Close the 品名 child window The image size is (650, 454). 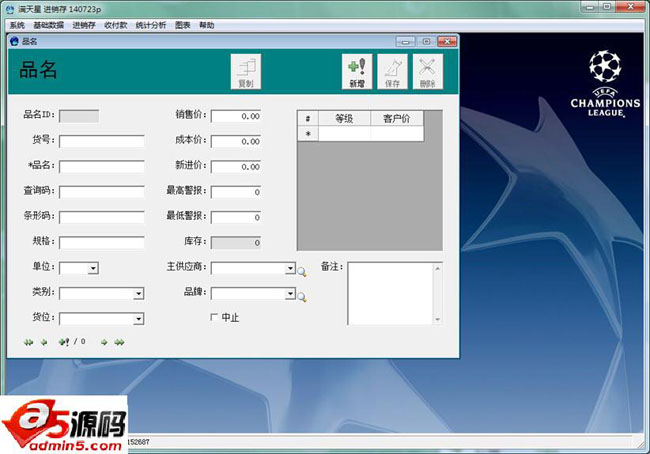447,41
